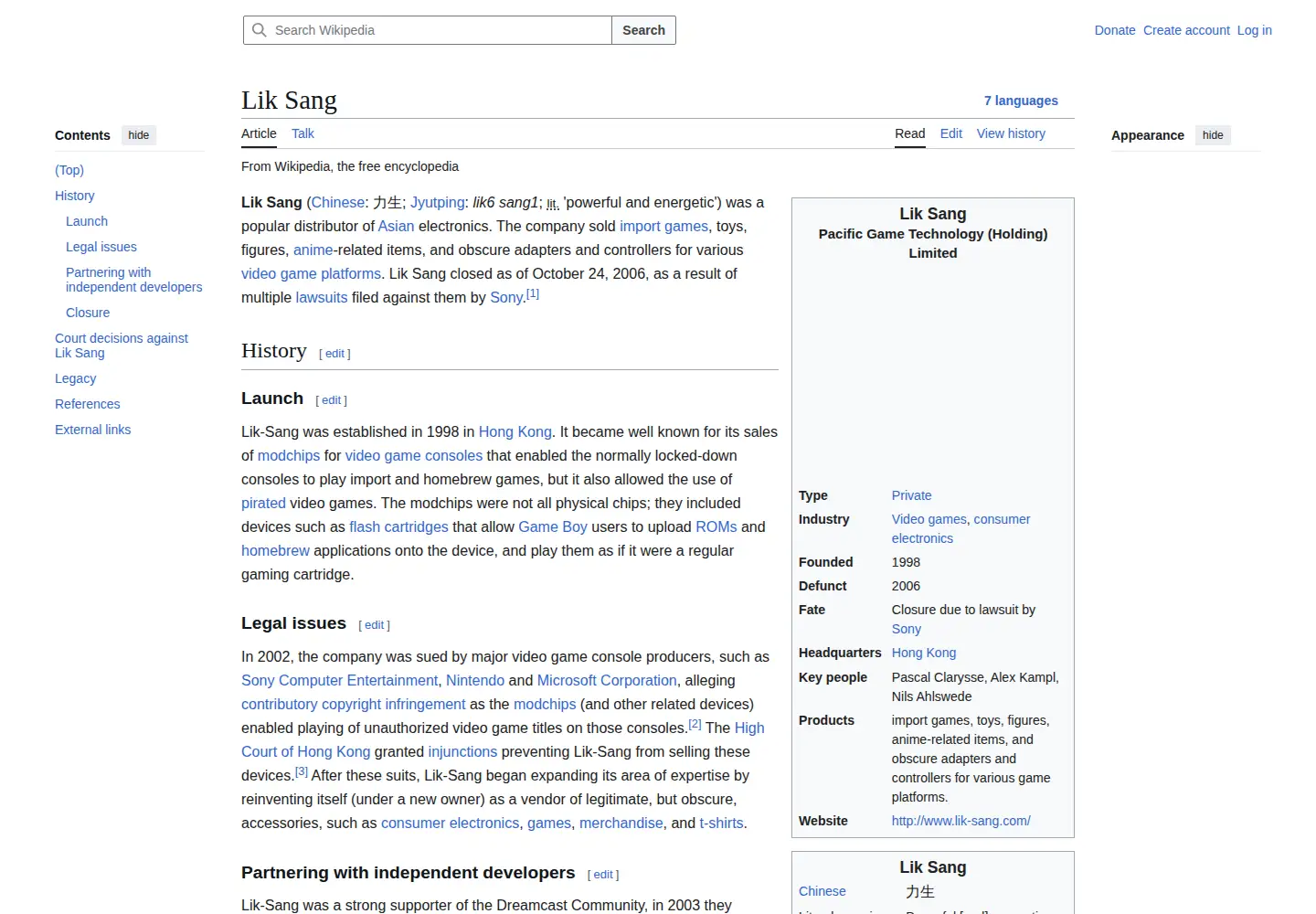Hide the Appearance panel
Screen dimensions: 1316x914
[1213, 135]
